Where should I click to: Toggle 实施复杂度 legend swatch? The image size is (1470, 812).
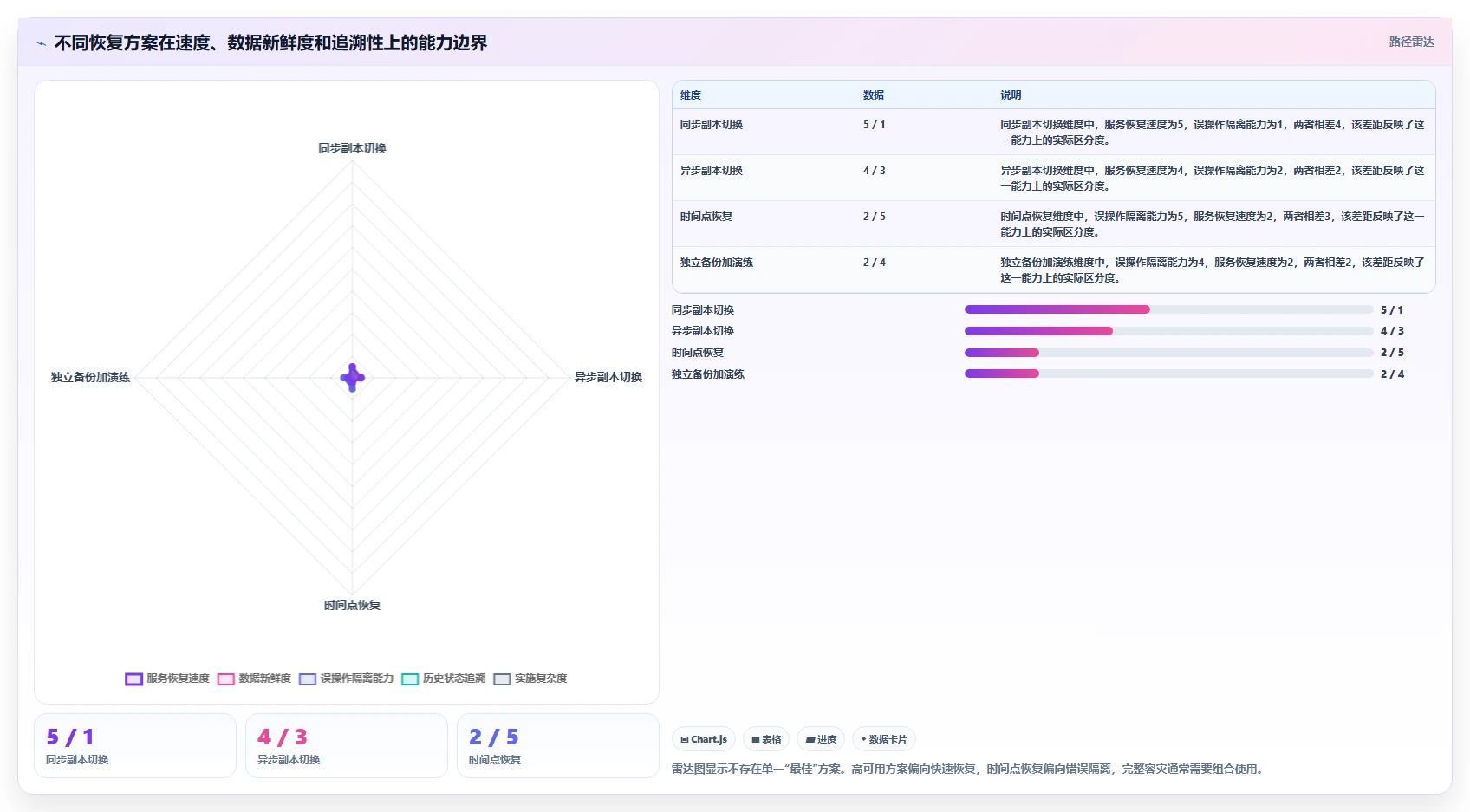(502, 679)
